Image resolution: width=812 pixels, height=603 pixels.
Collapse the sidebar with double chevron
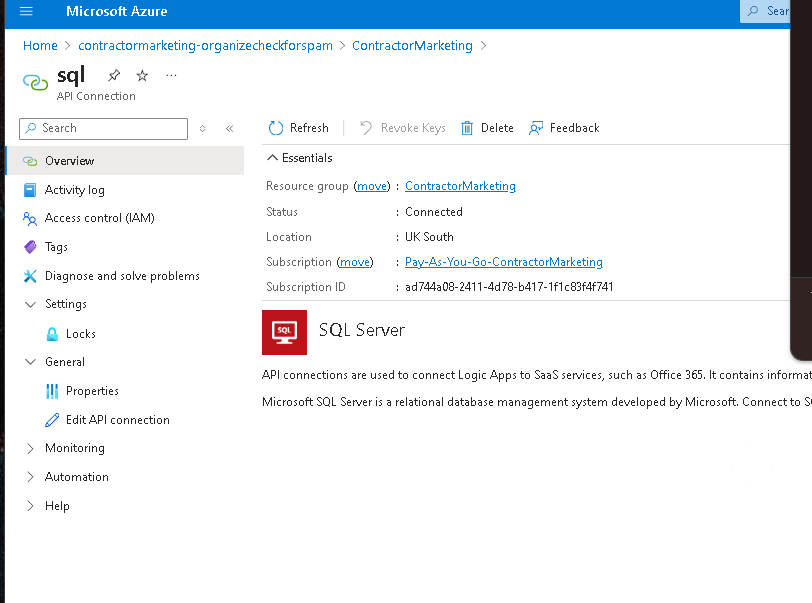(x=229, y=128)
